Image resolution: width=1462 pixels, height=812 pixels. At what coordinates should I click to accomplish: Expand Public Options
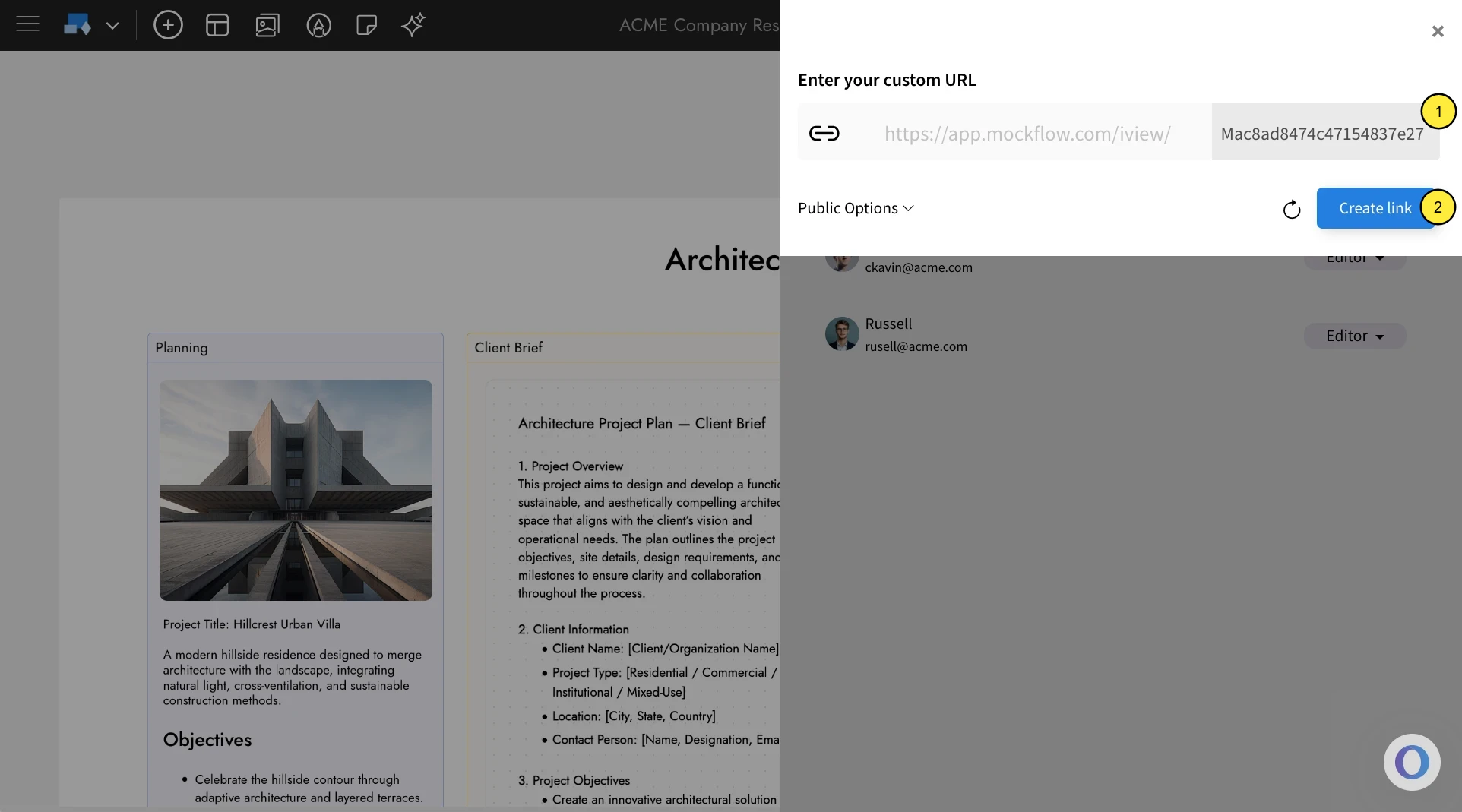[x=855, y=208]
